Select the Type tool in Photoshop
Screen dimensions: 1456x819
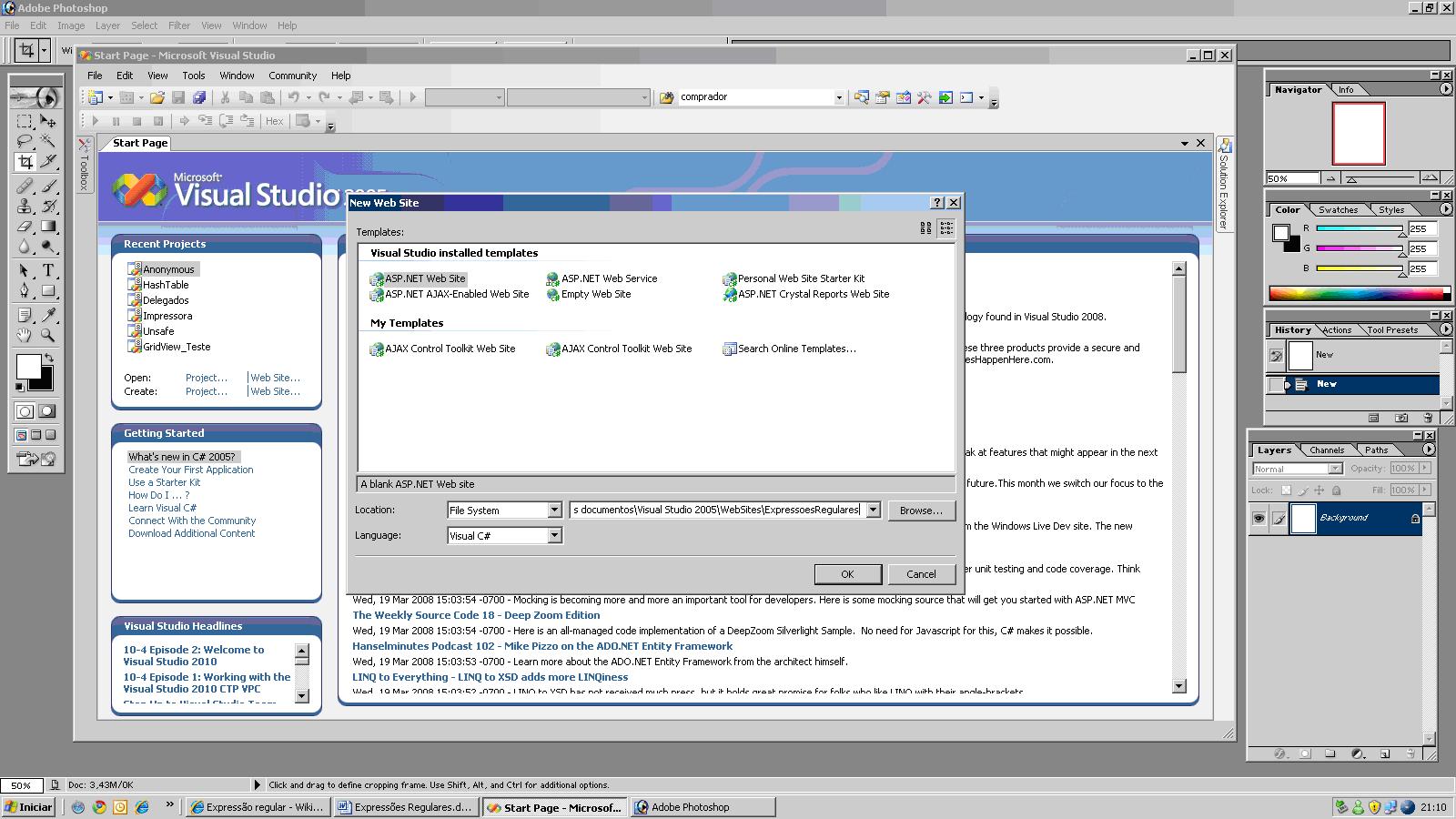[48, 270]
